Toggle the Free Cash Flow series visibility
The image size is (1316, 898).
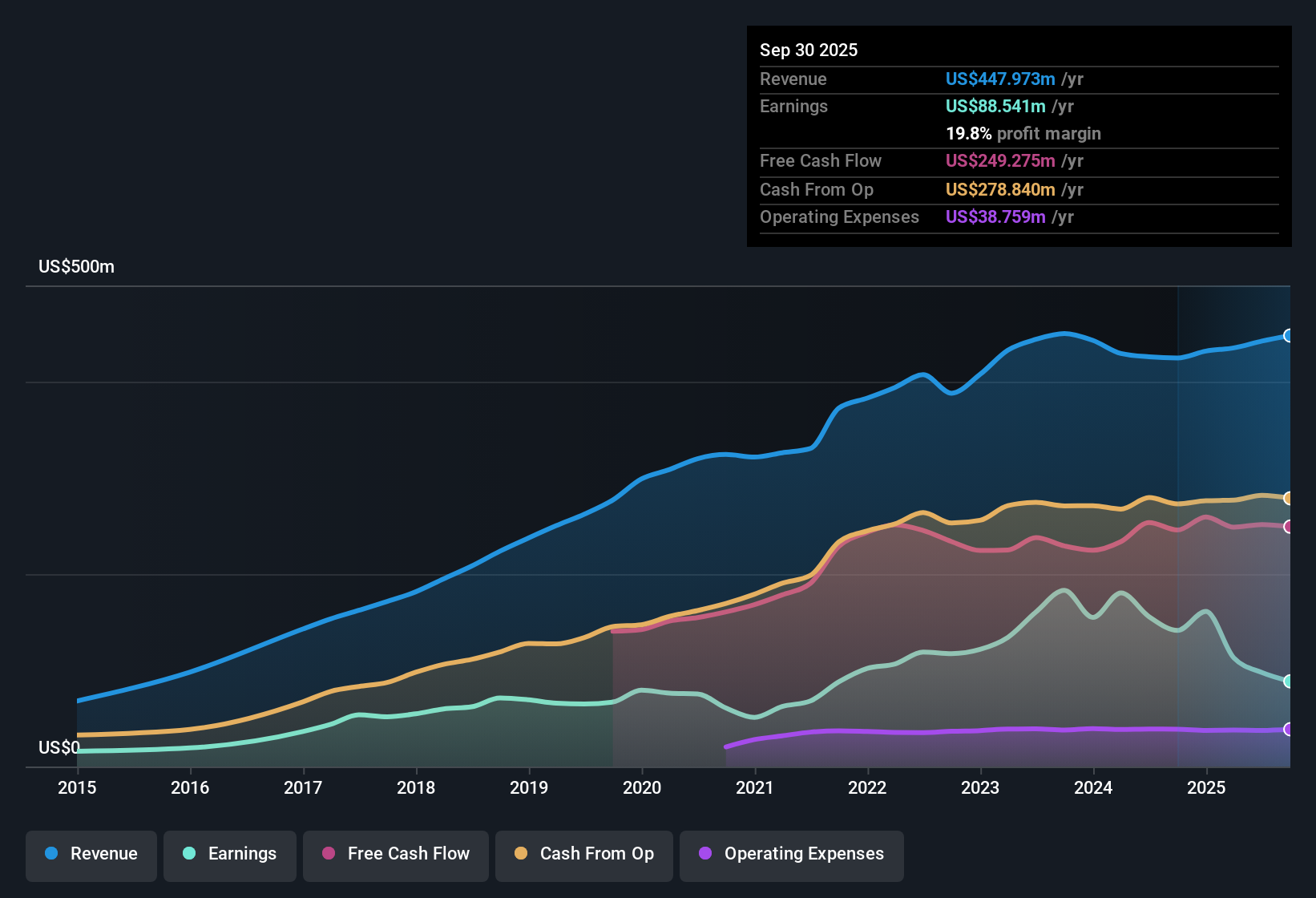(x=395, y=854)
